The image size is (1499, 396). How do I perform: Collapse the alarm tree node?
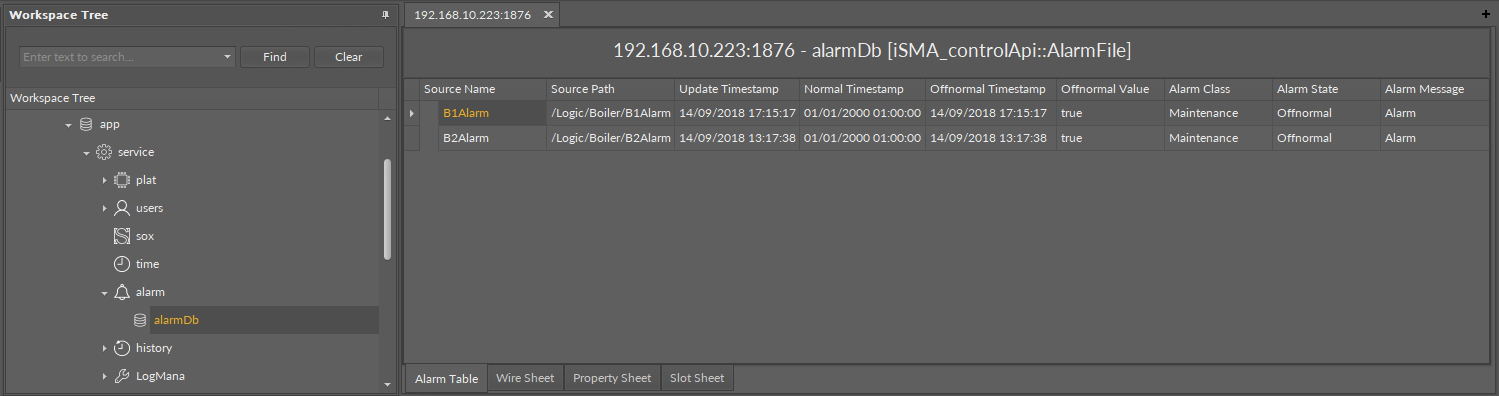[104, 293]
